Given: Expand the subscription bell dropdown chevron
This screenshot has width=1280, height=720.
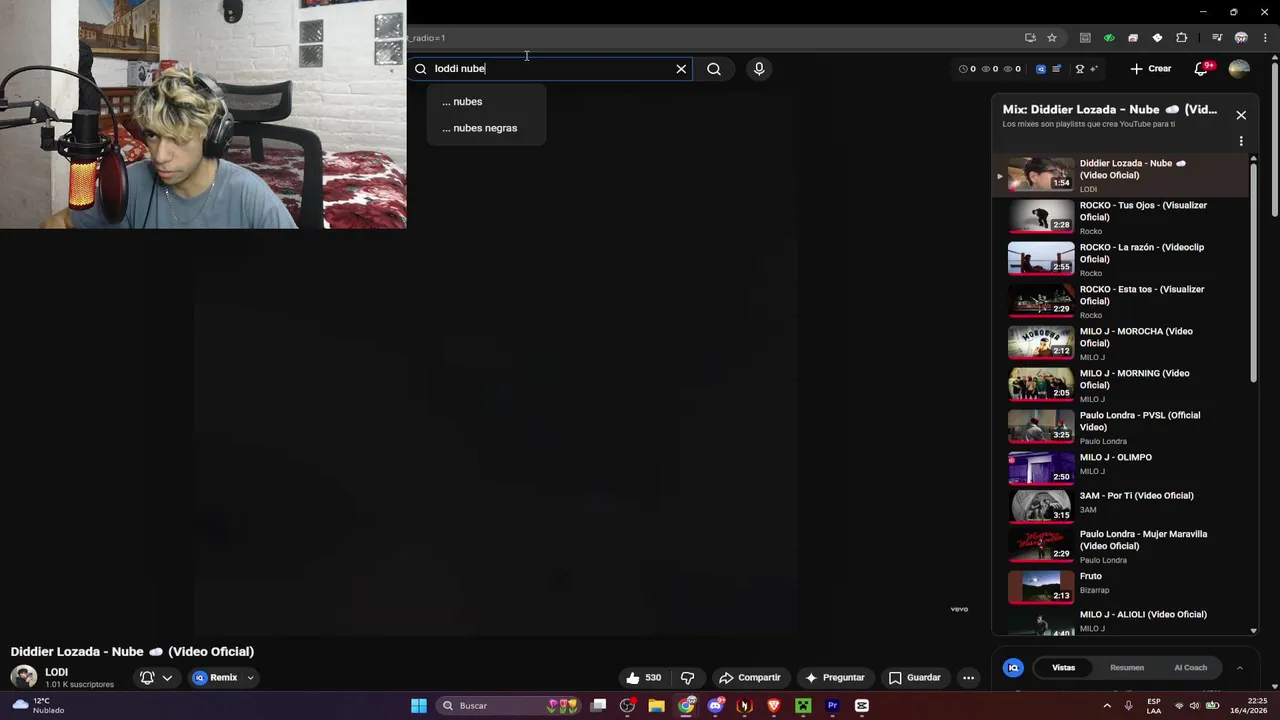Looking at the screenshot, I should point(167,677).
